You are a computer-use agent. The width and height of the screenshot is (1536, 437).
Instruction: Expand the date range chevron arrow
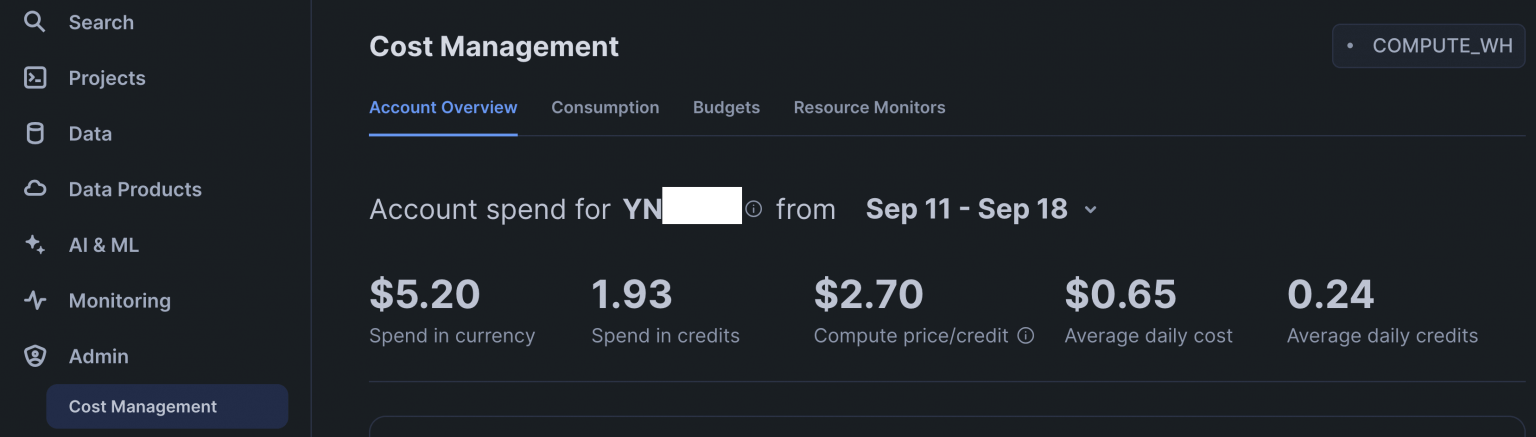coord(1091,210)
